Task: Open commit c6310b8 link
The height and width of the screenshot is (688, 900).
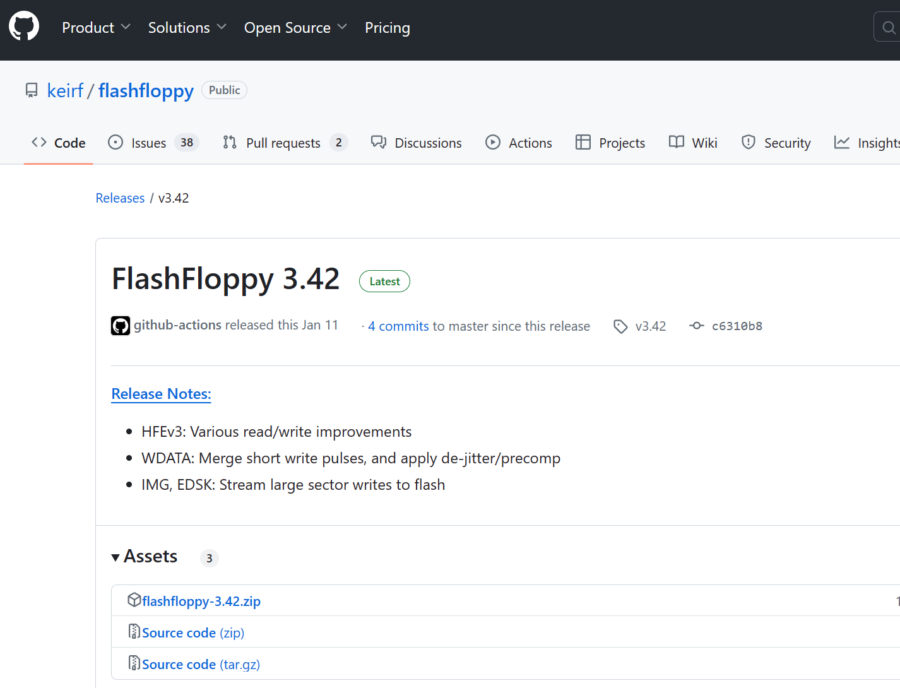Action: 737,326
